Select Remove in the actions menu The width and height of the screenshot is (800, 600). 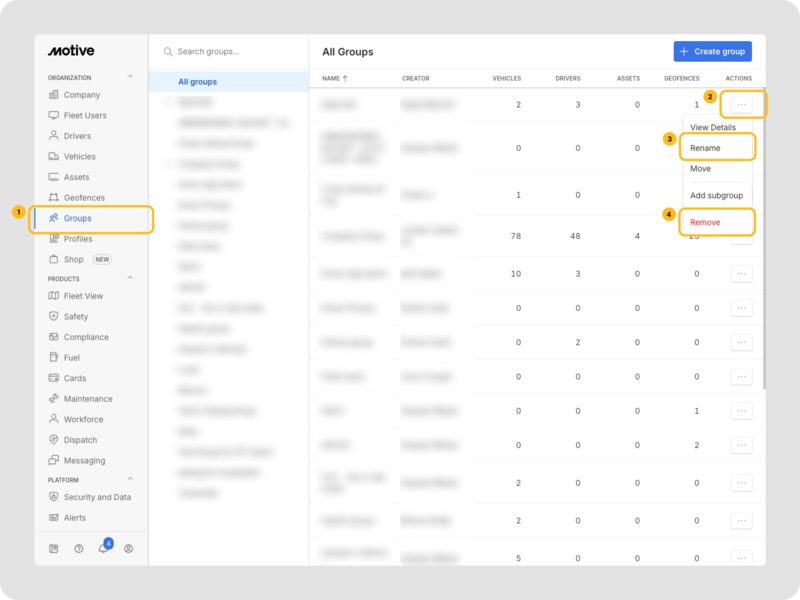click(705, 222)
